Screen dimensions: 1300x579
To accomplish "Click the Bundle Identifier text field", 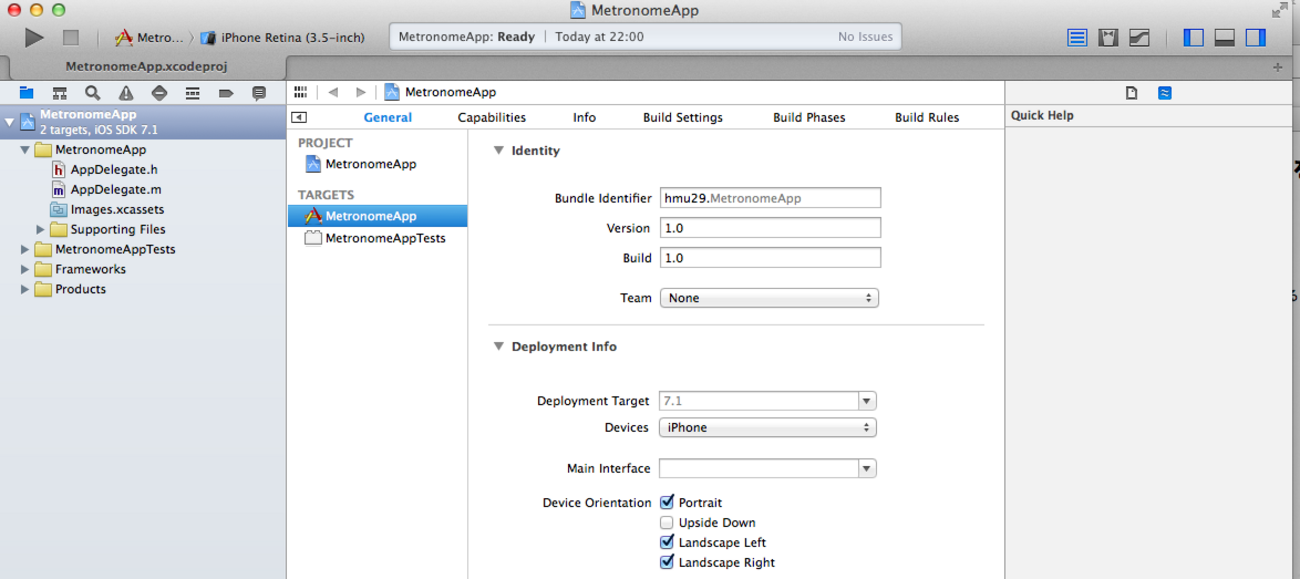I will tap(770, 198).
